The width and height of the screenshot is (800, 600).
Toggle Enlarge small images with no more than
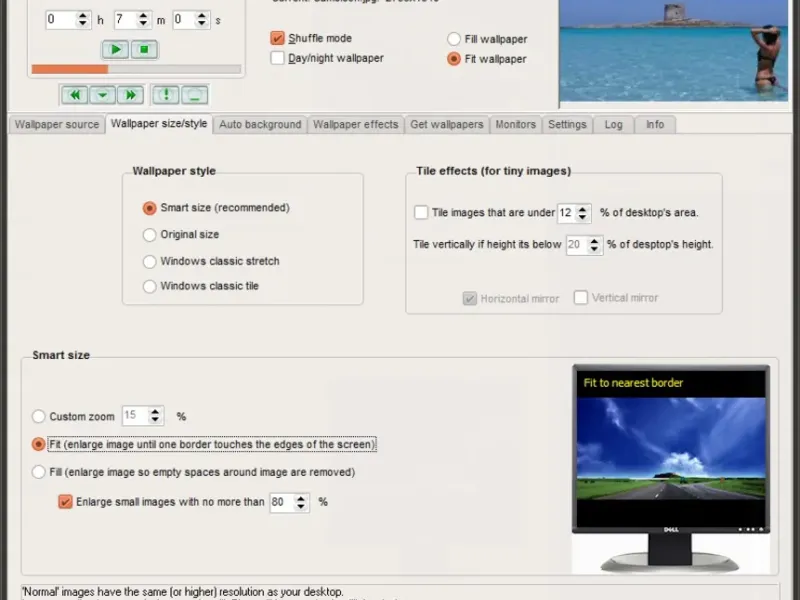[x=65, y=502]
